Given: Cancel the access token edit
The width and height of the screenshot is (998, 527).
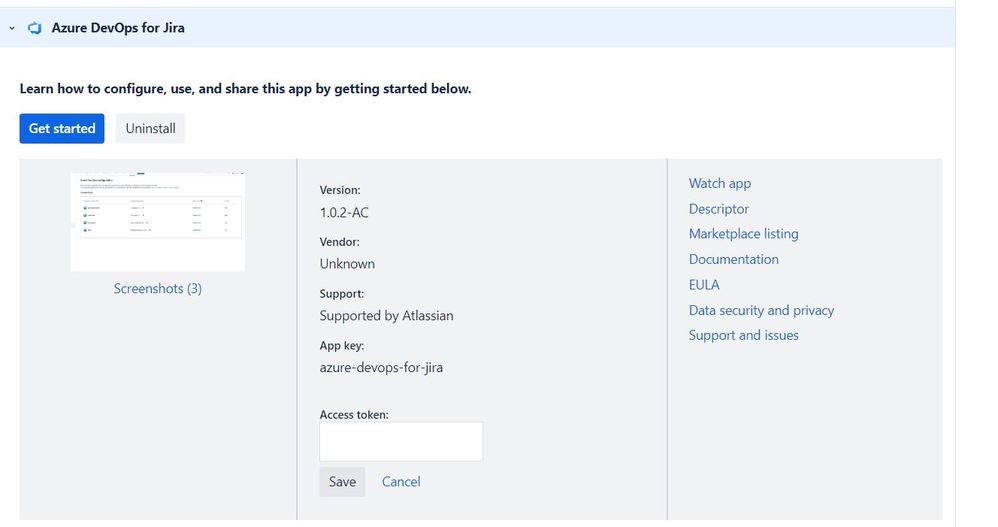Looking at the screenshot, I should click(401, 482).
